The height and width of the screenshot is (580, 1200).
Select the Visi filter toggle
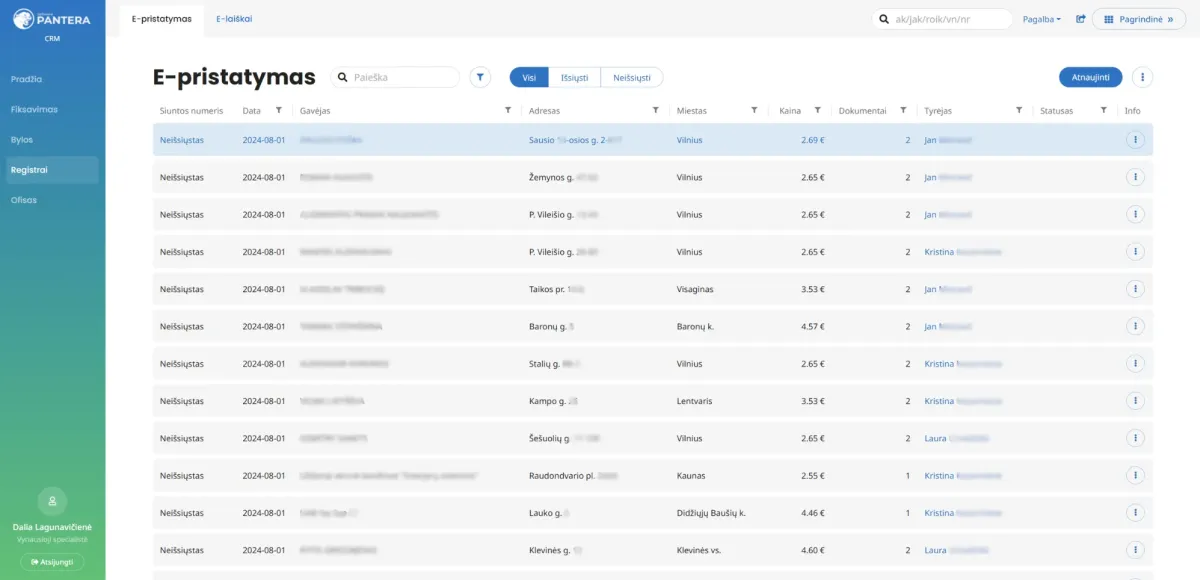click(x=529, y=77)
